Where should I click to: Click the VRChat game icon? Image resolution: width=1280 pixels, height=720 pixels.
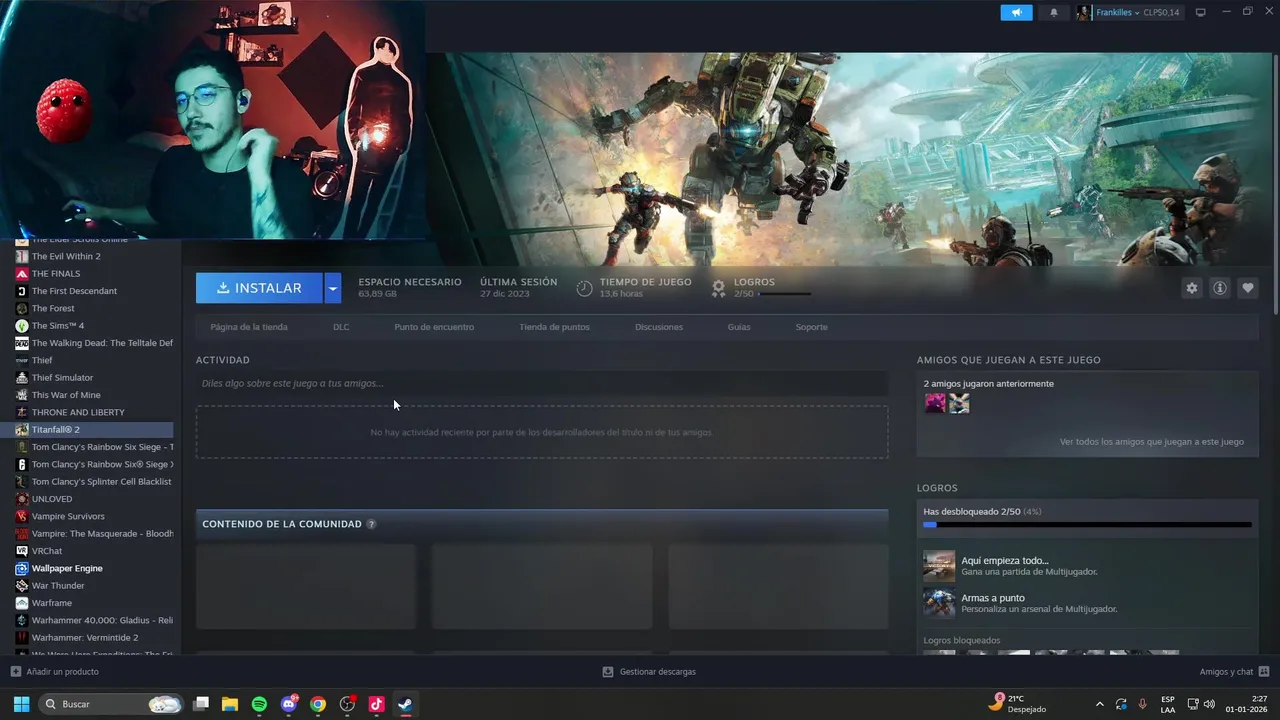coord(22,551)
